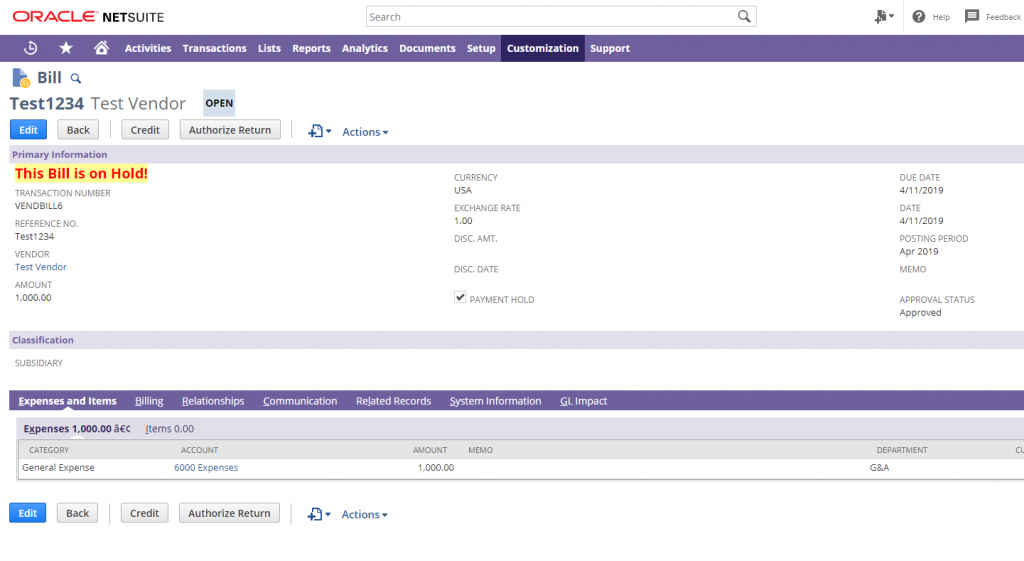The image size is (1024, 561).
Task: Go to the Home house icon
Action: [x=101, y=48]
